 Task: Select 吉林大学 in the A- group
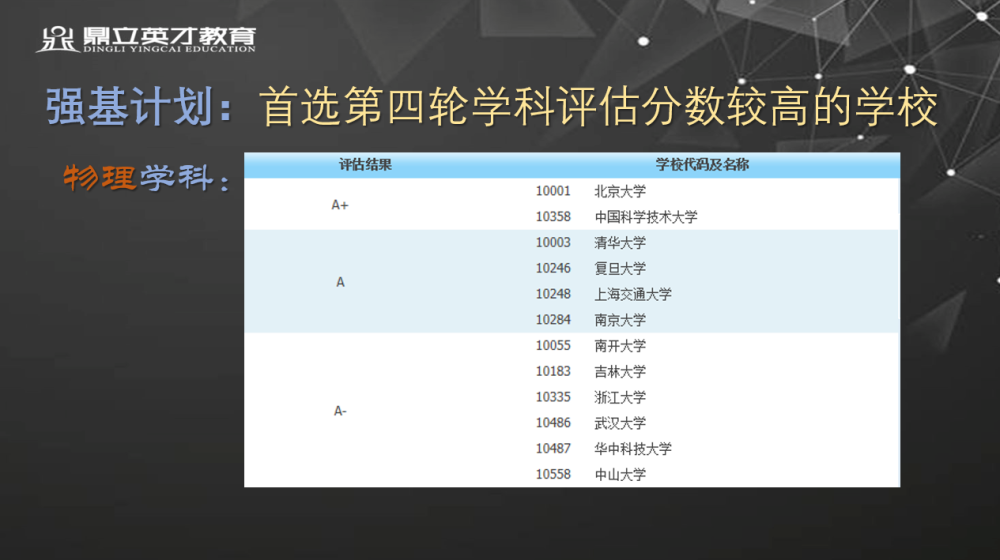[620, 372]
